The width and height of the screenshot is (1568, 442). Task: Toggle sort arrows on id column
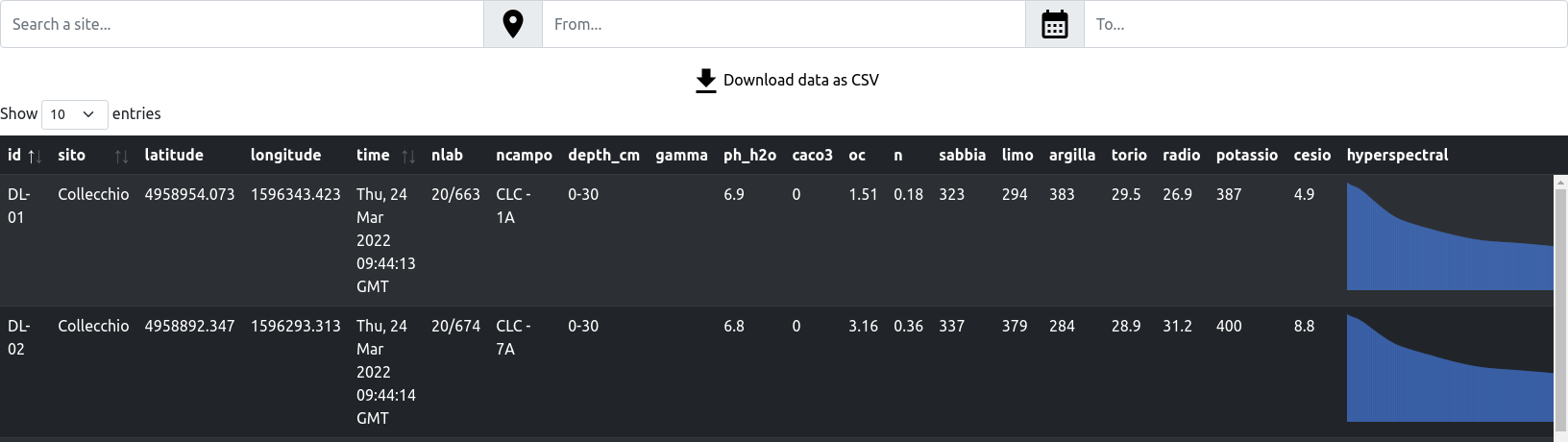(34, 156)
